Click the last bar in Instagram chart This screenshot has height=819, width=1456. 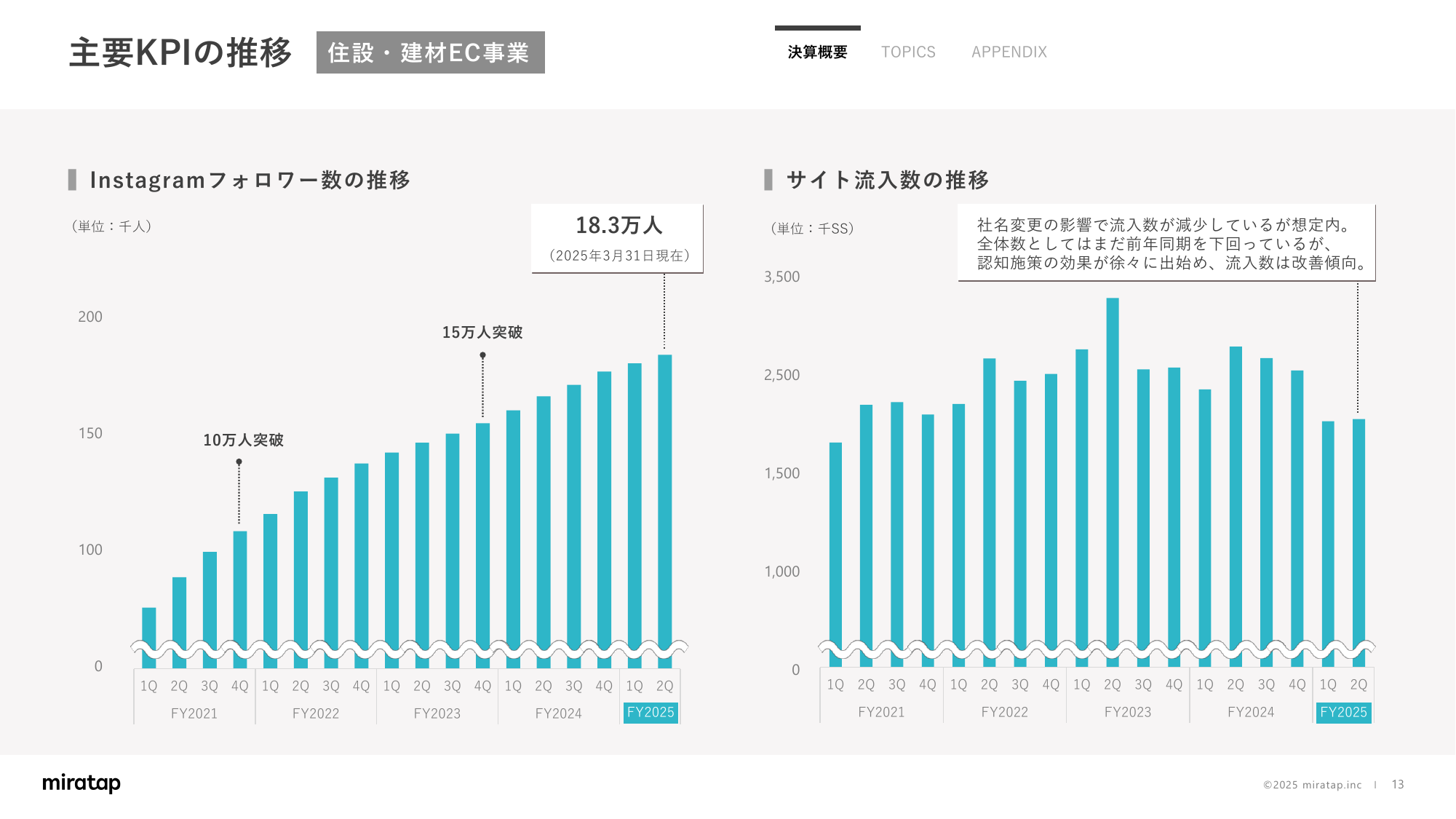[x=664, y=495]
